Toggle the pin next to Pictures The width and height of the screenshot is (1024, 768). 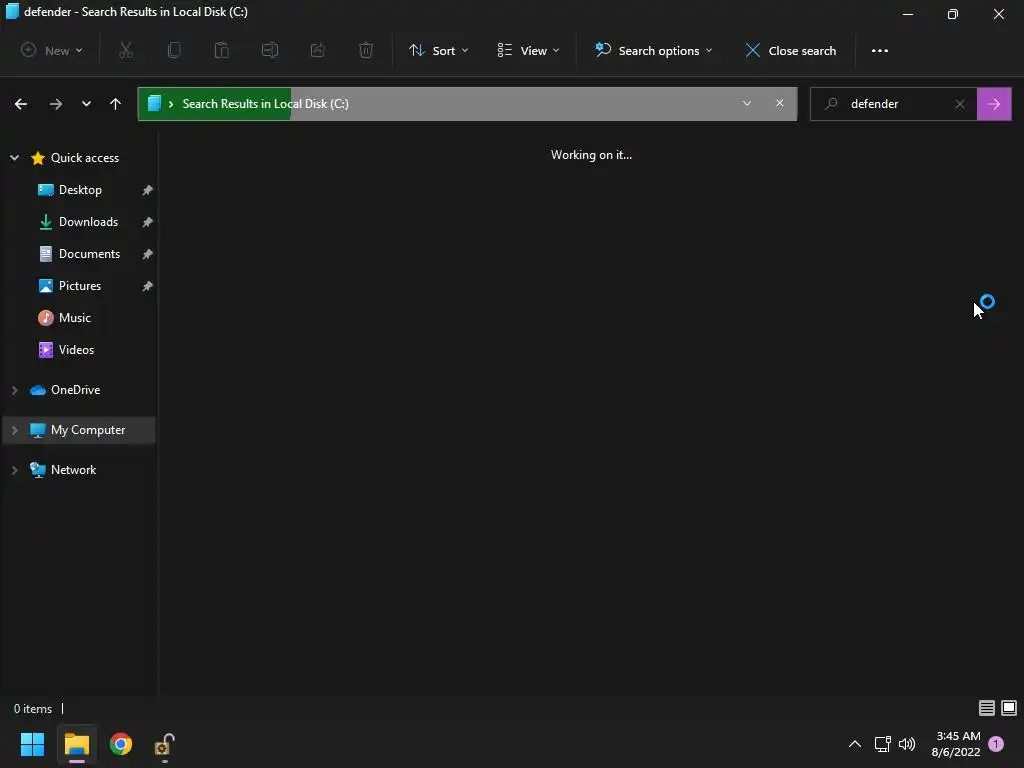(148, 286)
